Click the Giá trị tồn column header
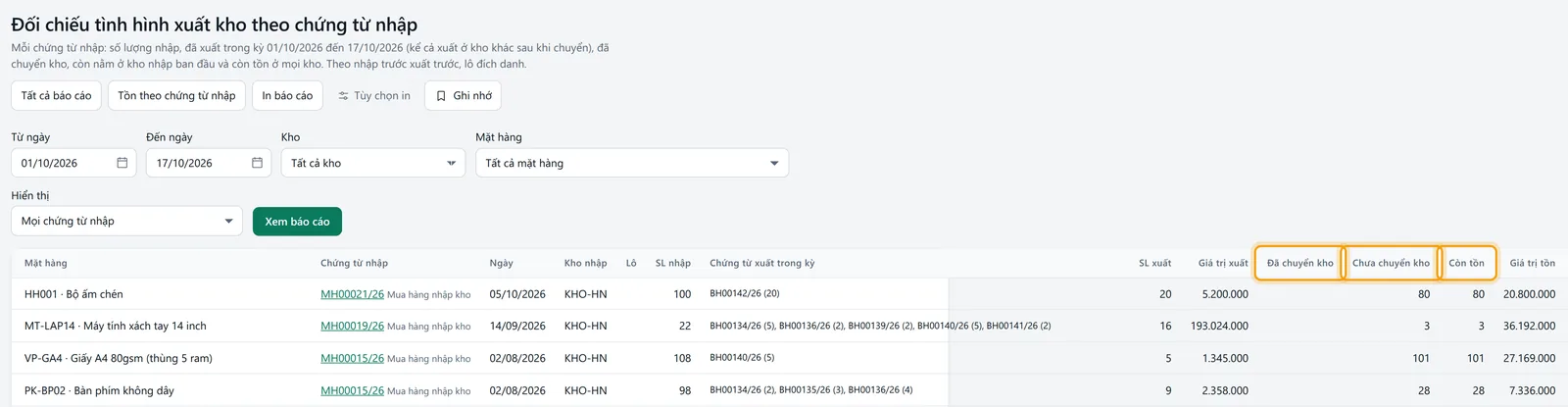 click(x=1532, y=263)
